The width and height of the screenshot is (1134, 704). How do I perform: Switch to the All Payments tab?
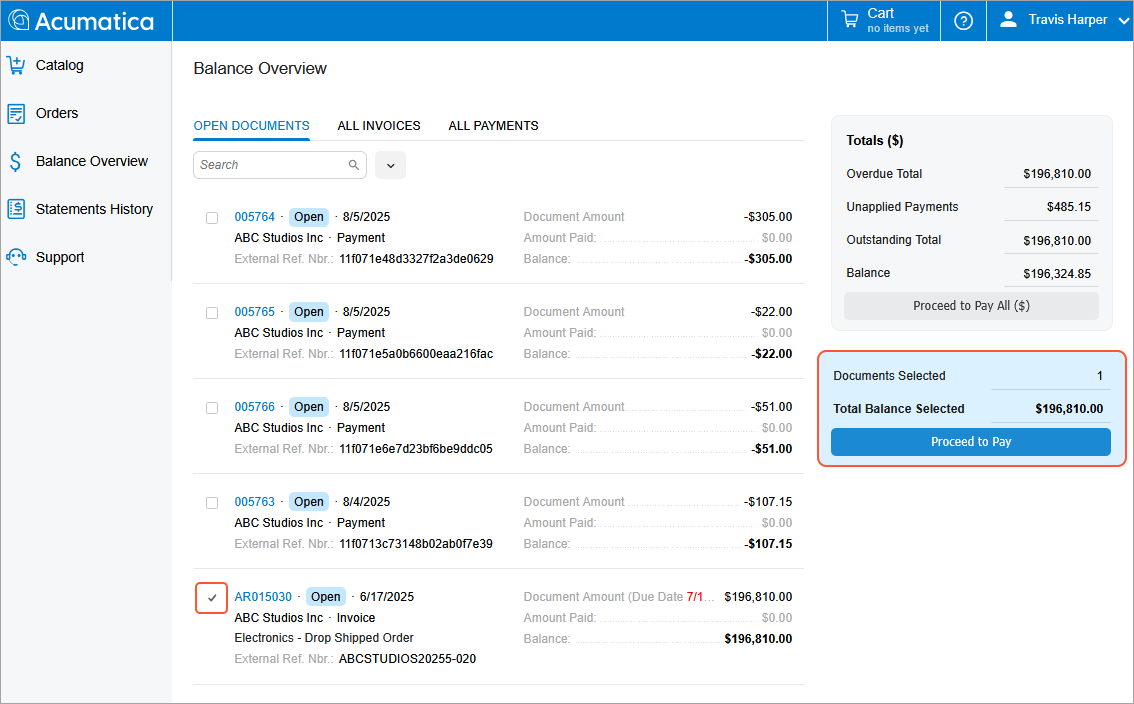point(493,126)
